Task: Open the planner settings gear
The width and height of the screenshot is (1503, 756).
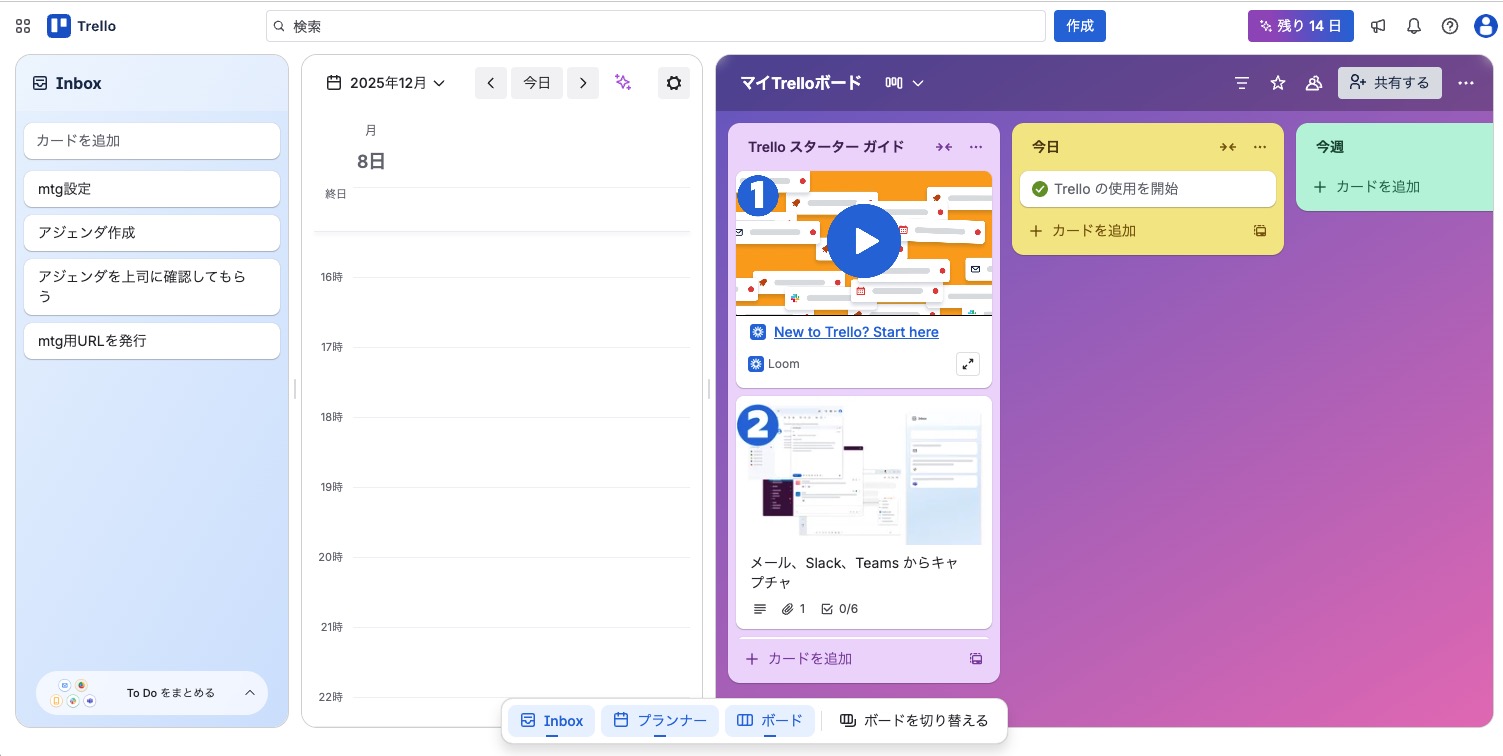Action: point(674,83)
